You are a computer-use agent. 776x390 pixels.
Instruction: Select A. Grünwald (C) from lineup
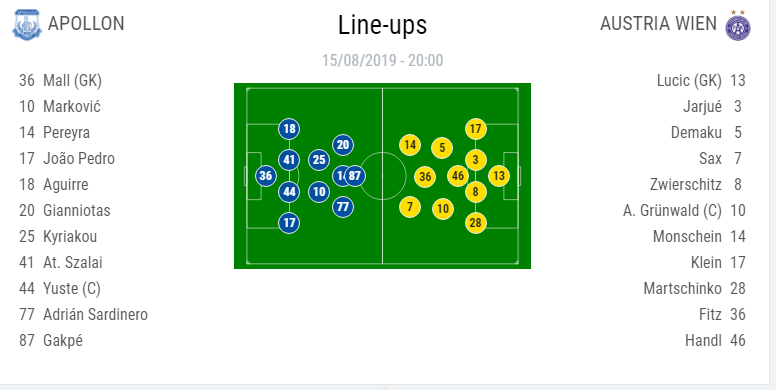pyautogui.click(x=672, y=210)
